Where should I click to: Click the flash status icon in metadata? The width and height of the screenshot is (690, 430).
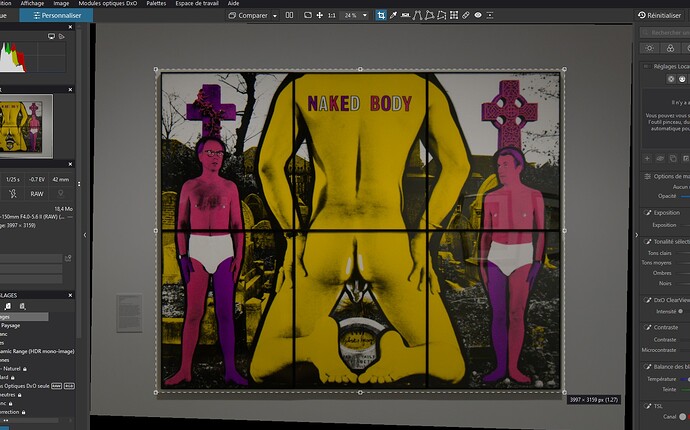(13, 194)
